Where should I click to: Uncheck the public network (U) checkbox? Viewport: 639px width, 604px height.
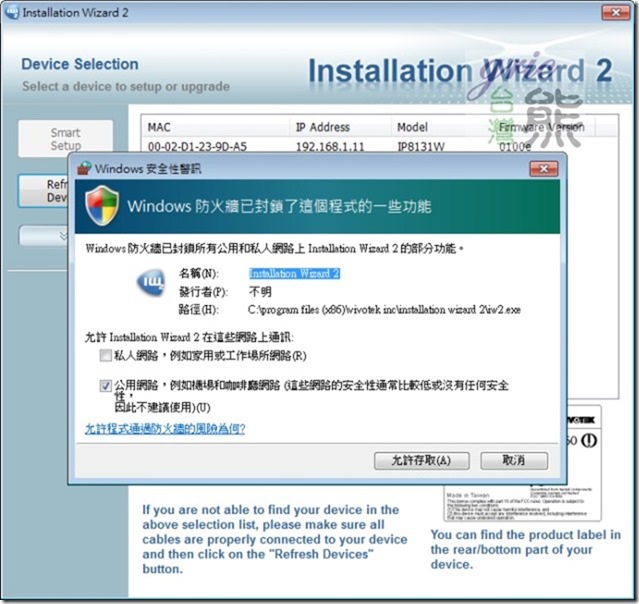pyautogui.click(x=106, y=386)
